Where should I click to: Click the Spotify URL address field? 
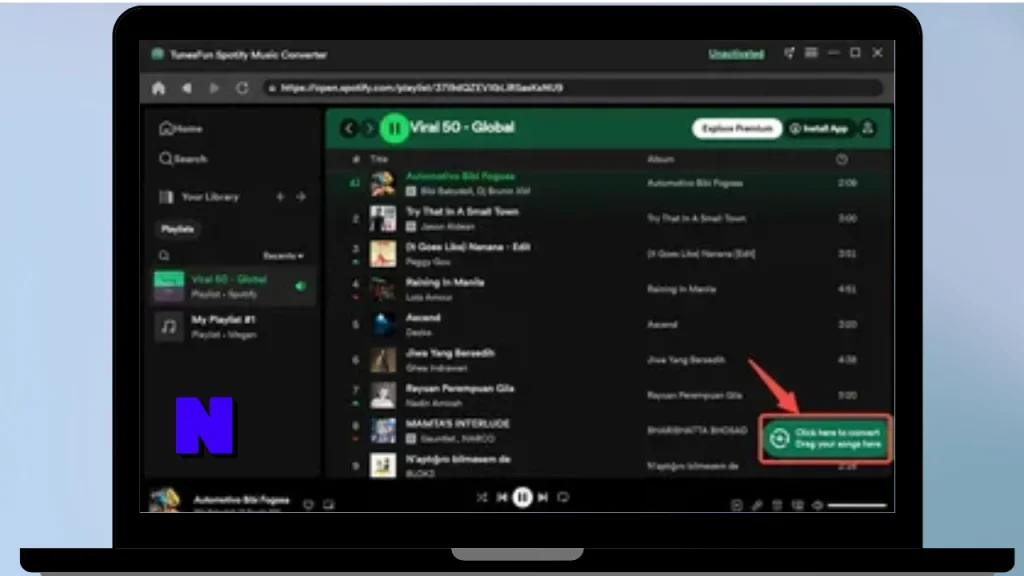click(x=573, y=88)
